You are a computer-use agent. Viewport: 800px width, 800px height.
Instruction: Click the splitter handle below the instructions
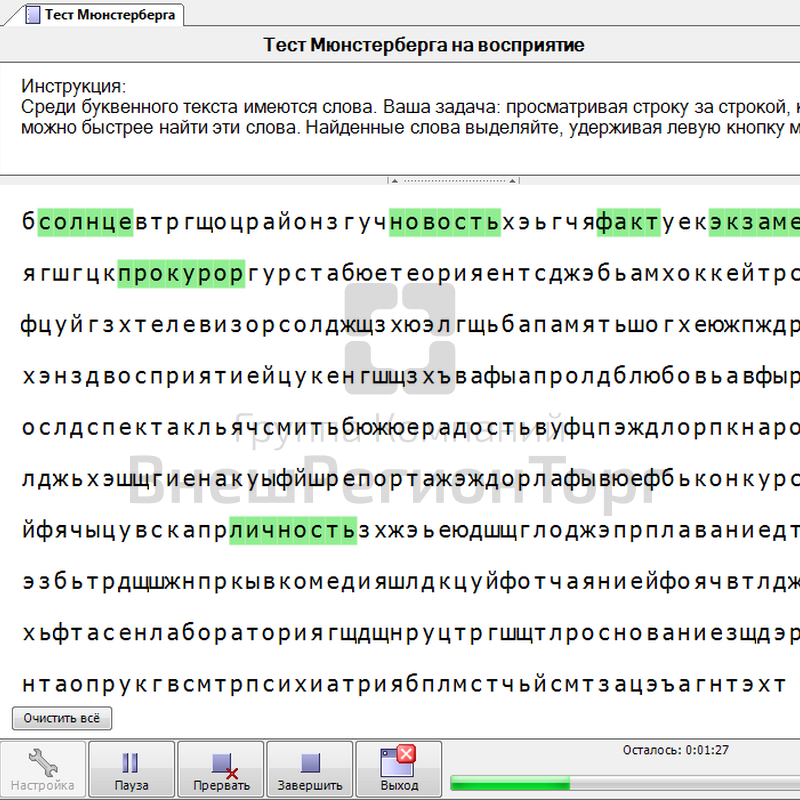click(456, 181)
